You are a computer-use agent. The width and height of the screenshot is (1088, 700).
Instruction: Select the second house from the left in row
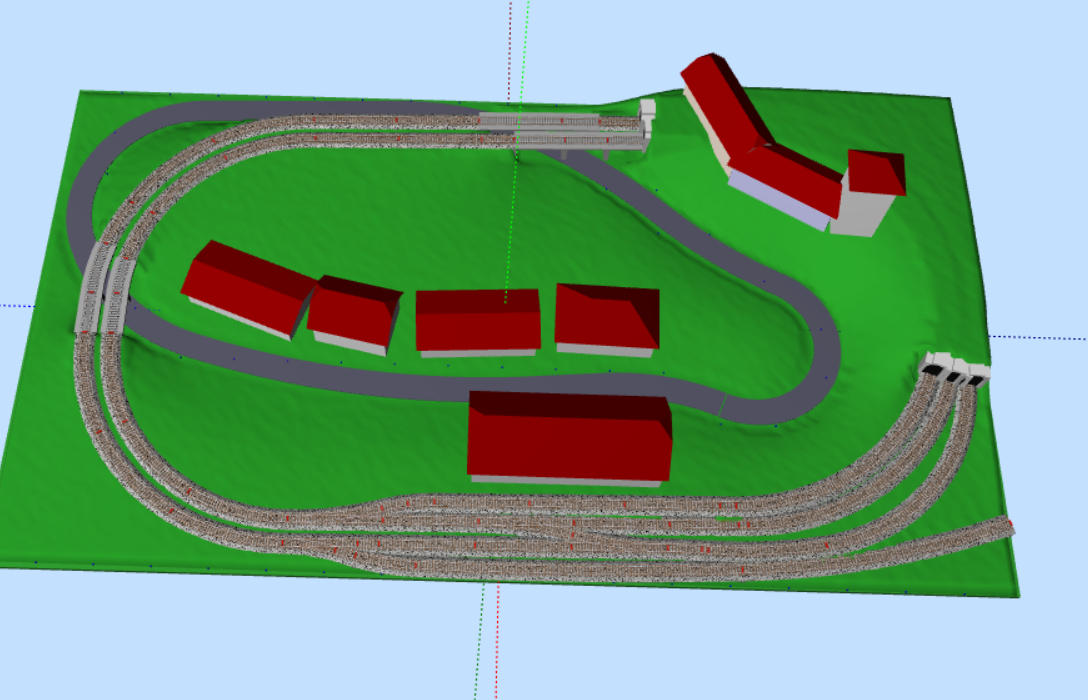pyautogui.click(x=353, y=312)
